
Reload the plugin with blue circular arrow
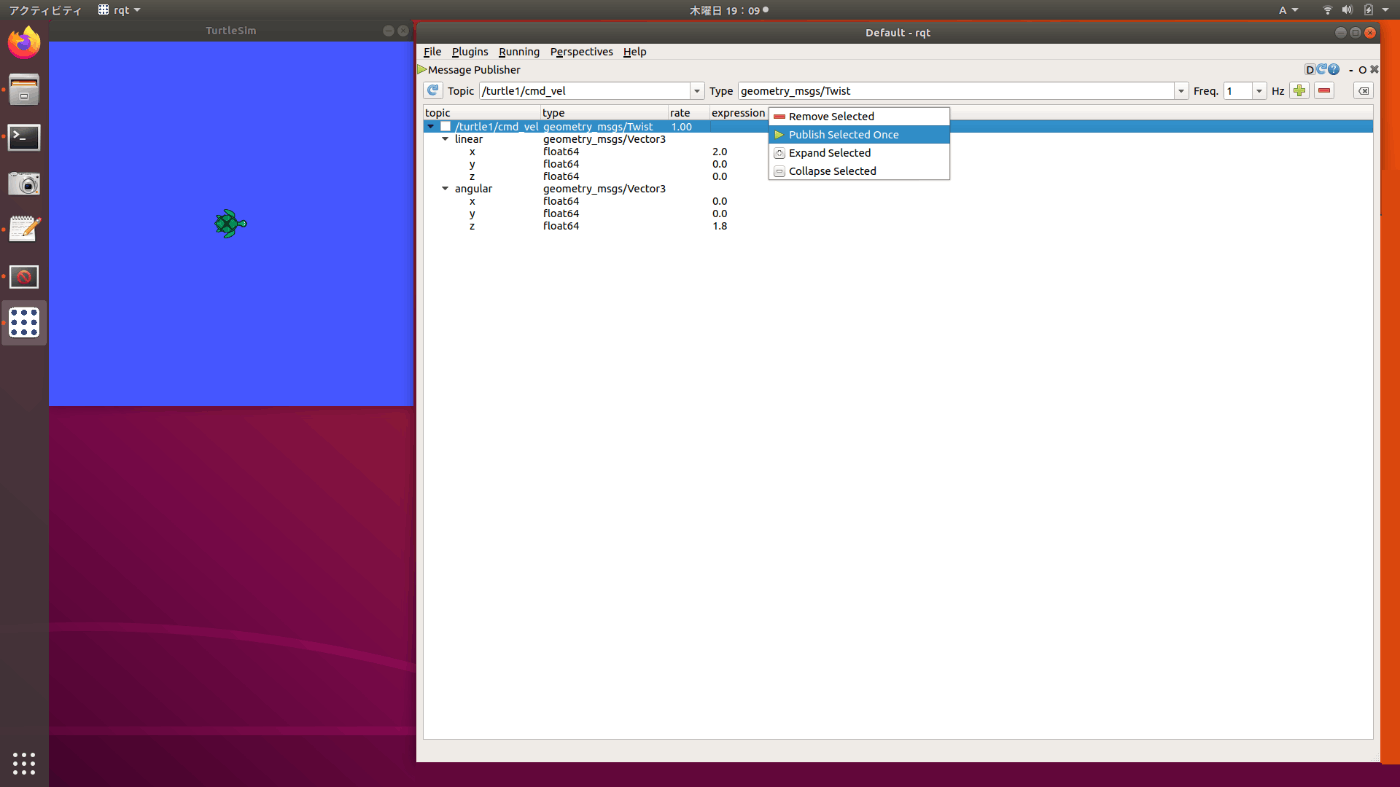(x=1322, y=70)
